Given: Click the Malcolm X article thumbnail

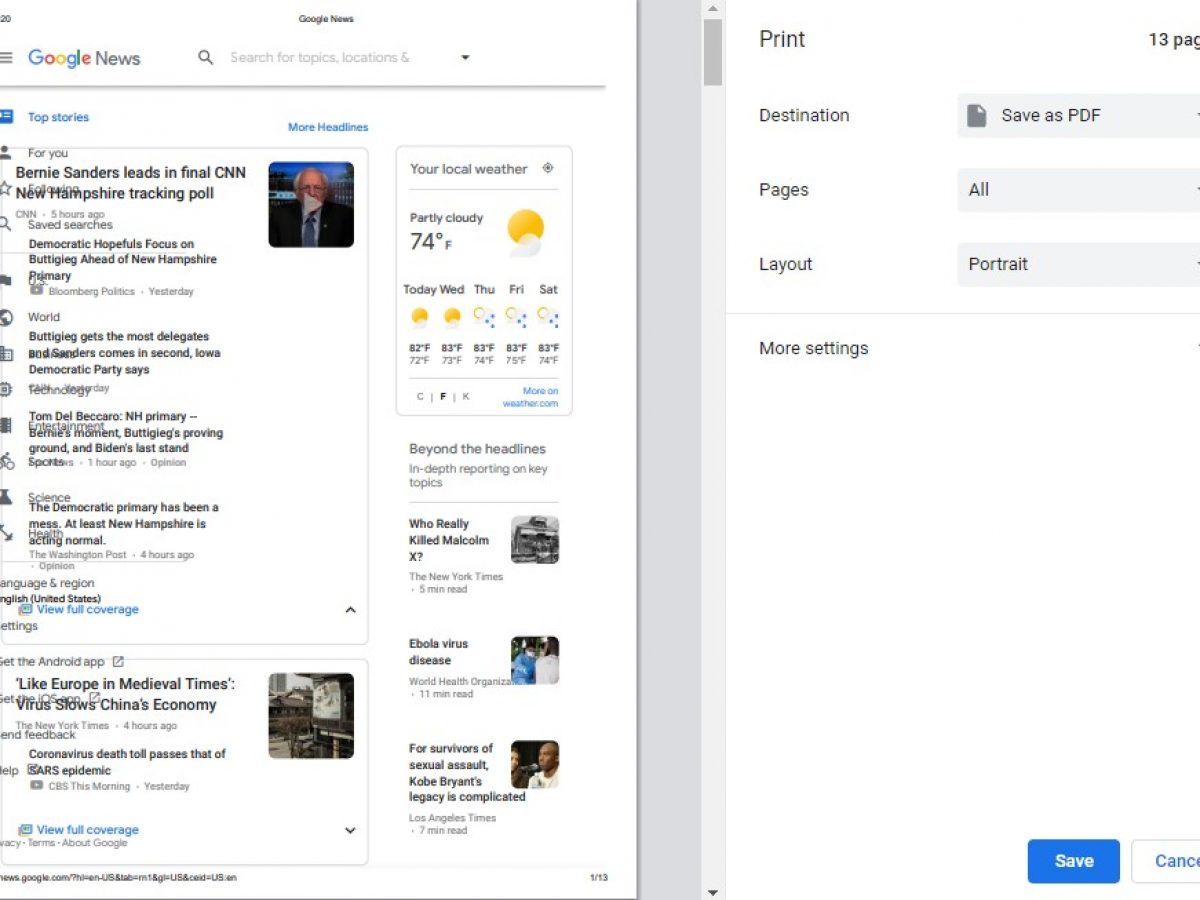Looking at the screenshot, I should 535,540.
